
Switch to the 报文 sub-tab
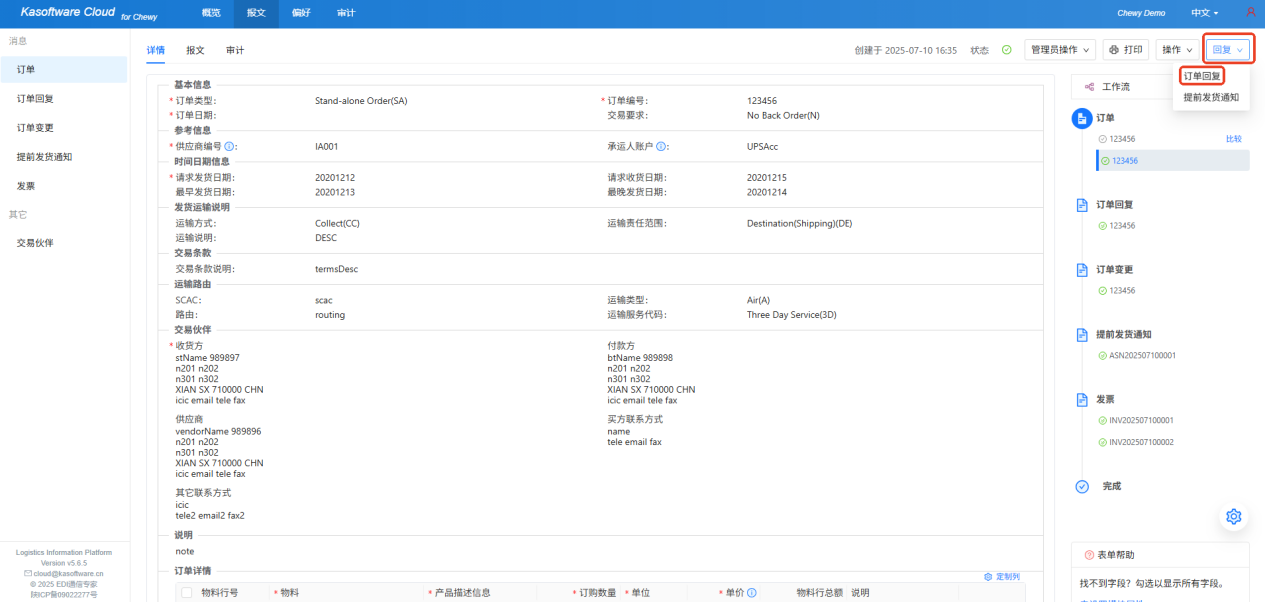195,50
